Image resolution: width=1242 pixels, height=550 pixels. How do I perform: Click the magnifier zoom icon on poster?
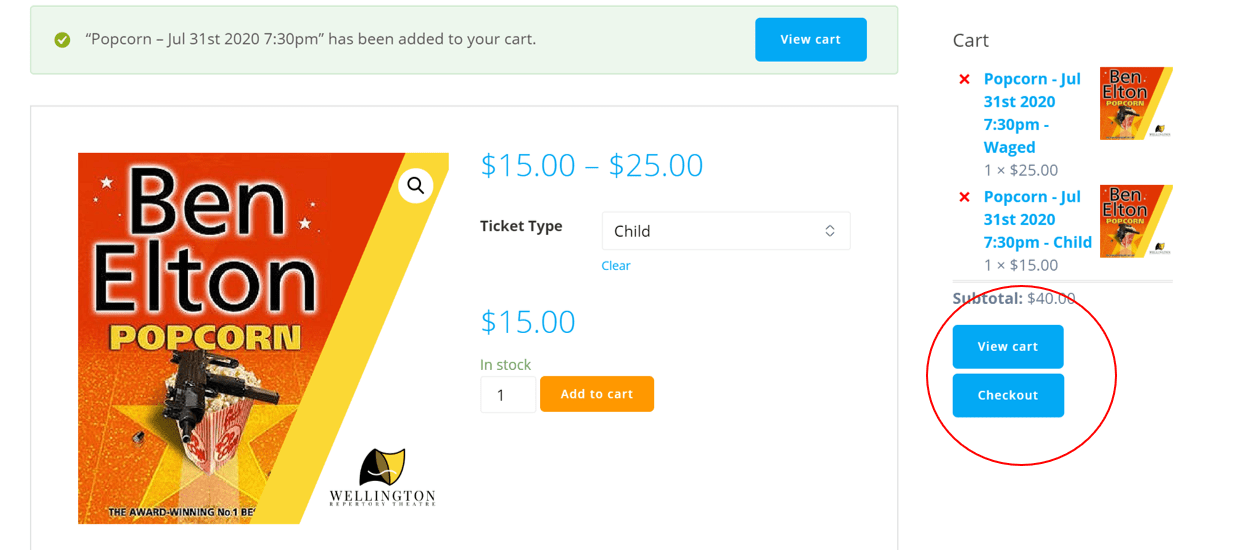click(x=415, y=185)
